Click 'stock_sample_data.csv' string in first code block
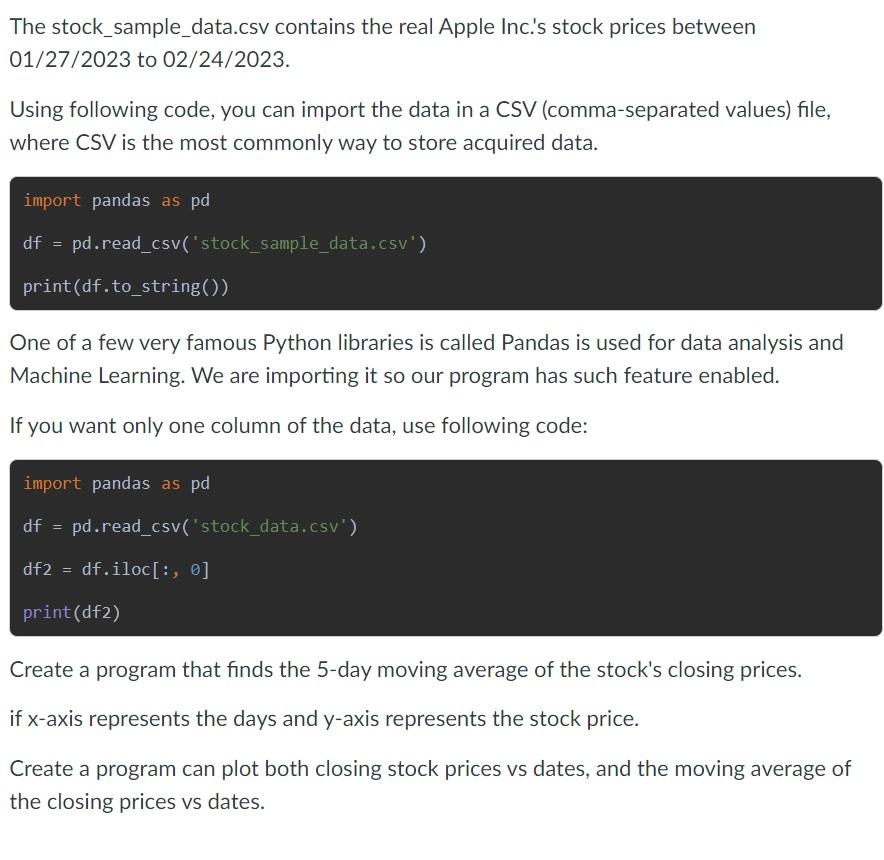The width and height of the screenshot is (884, 860). point(307,244)
